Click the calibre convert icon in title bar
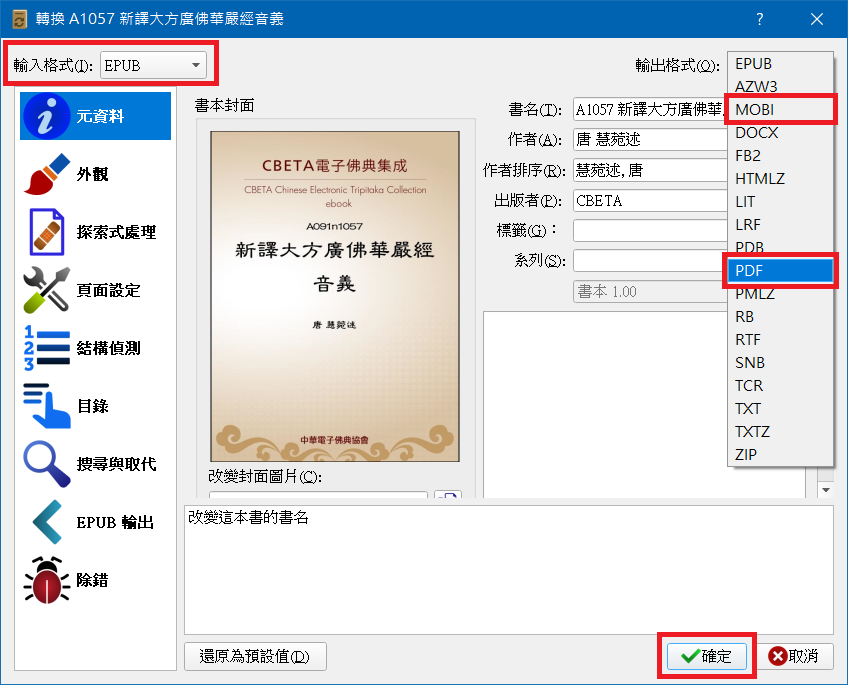Screen dimensions: 848x685 (x=19, y=19)
